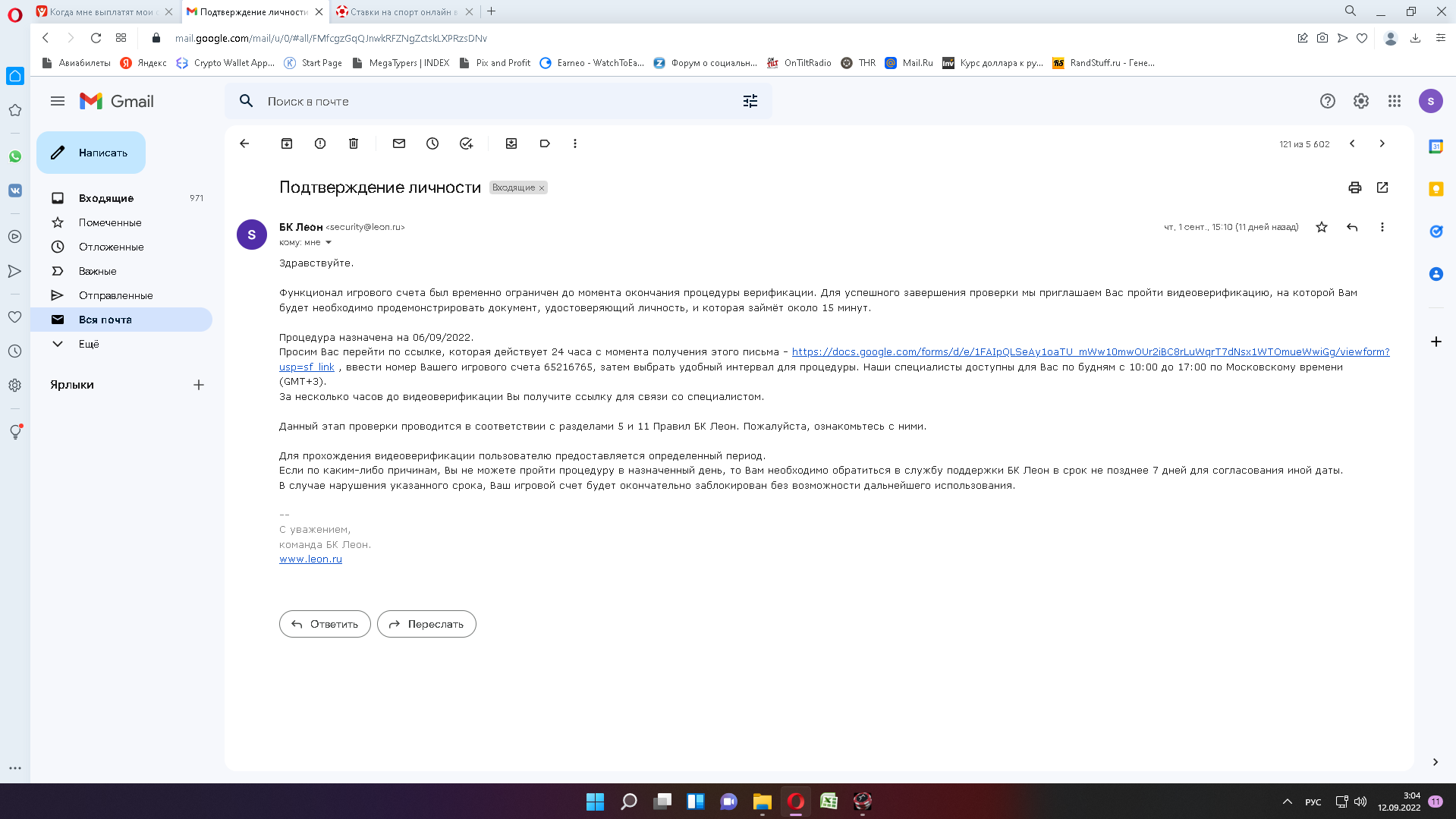1456x819 pixels.
Task: Expand the Ещё section in sidebar
Action: pos(89,344)
